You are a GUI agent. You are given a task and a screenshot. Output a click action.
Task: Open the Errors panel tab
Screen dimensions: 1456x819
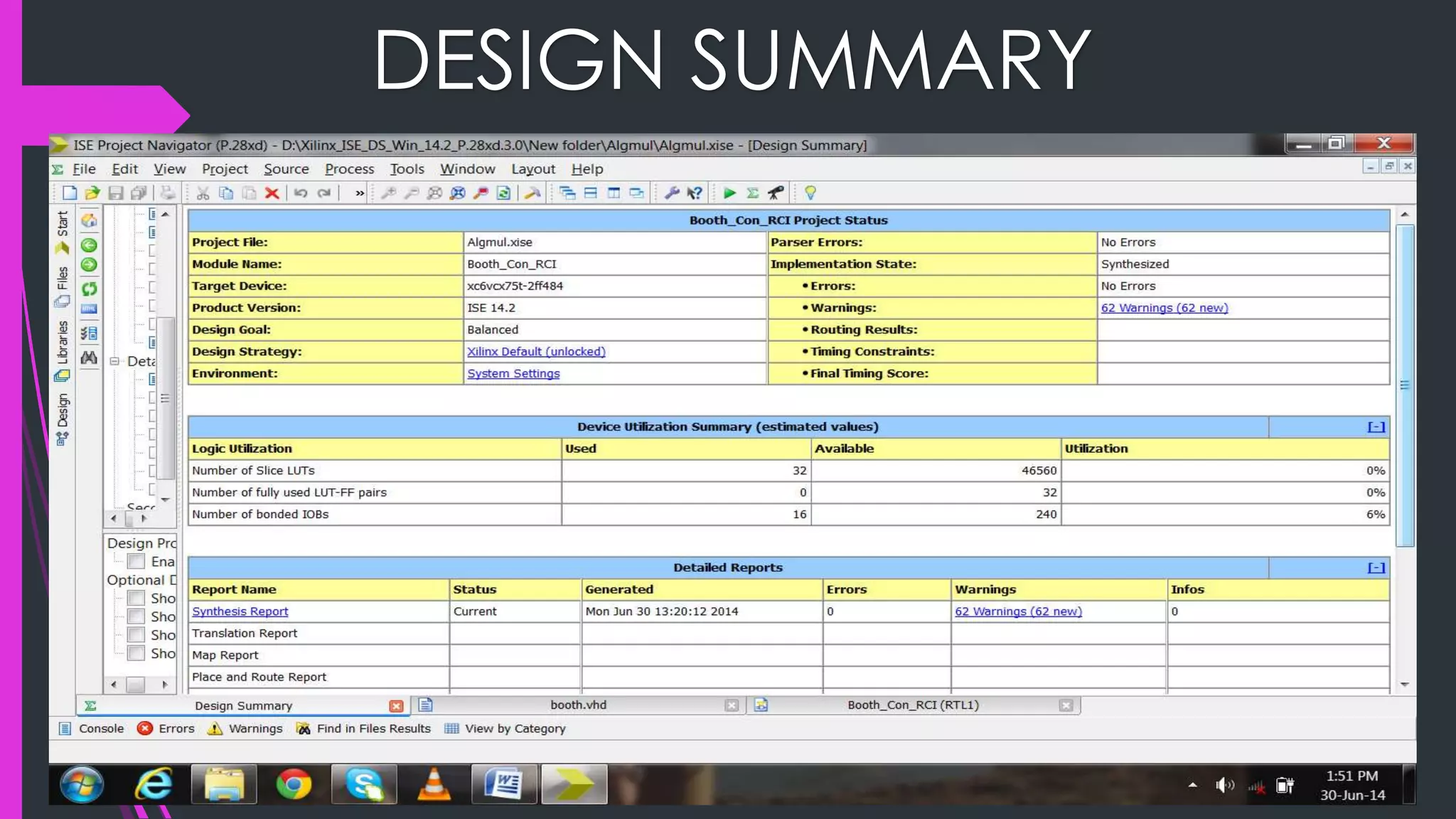point(166,729)
